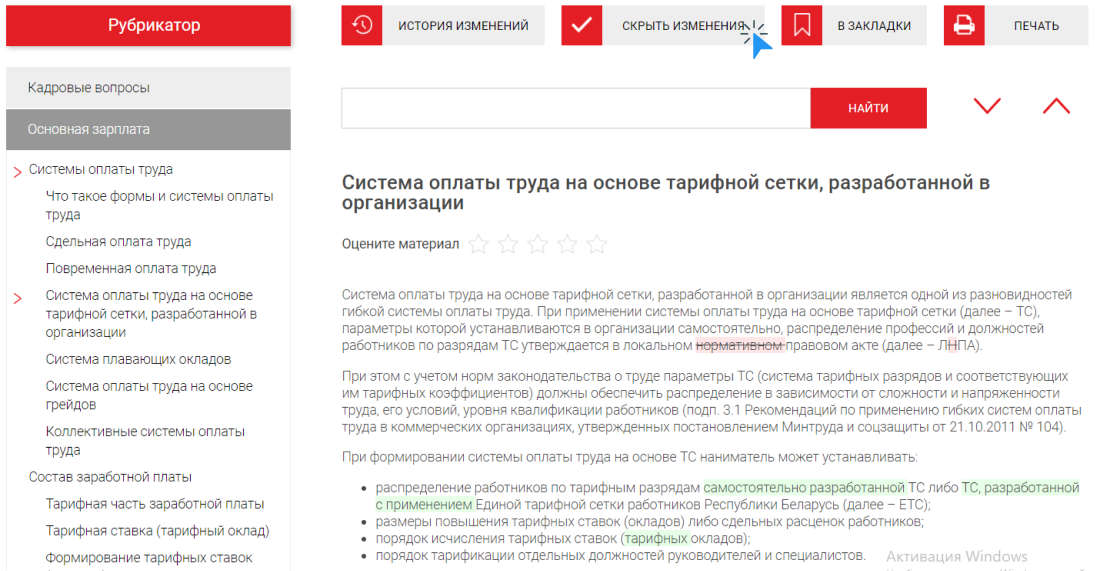Toggle the Скрыть изменения button
1100x571 pixels.
683,26
